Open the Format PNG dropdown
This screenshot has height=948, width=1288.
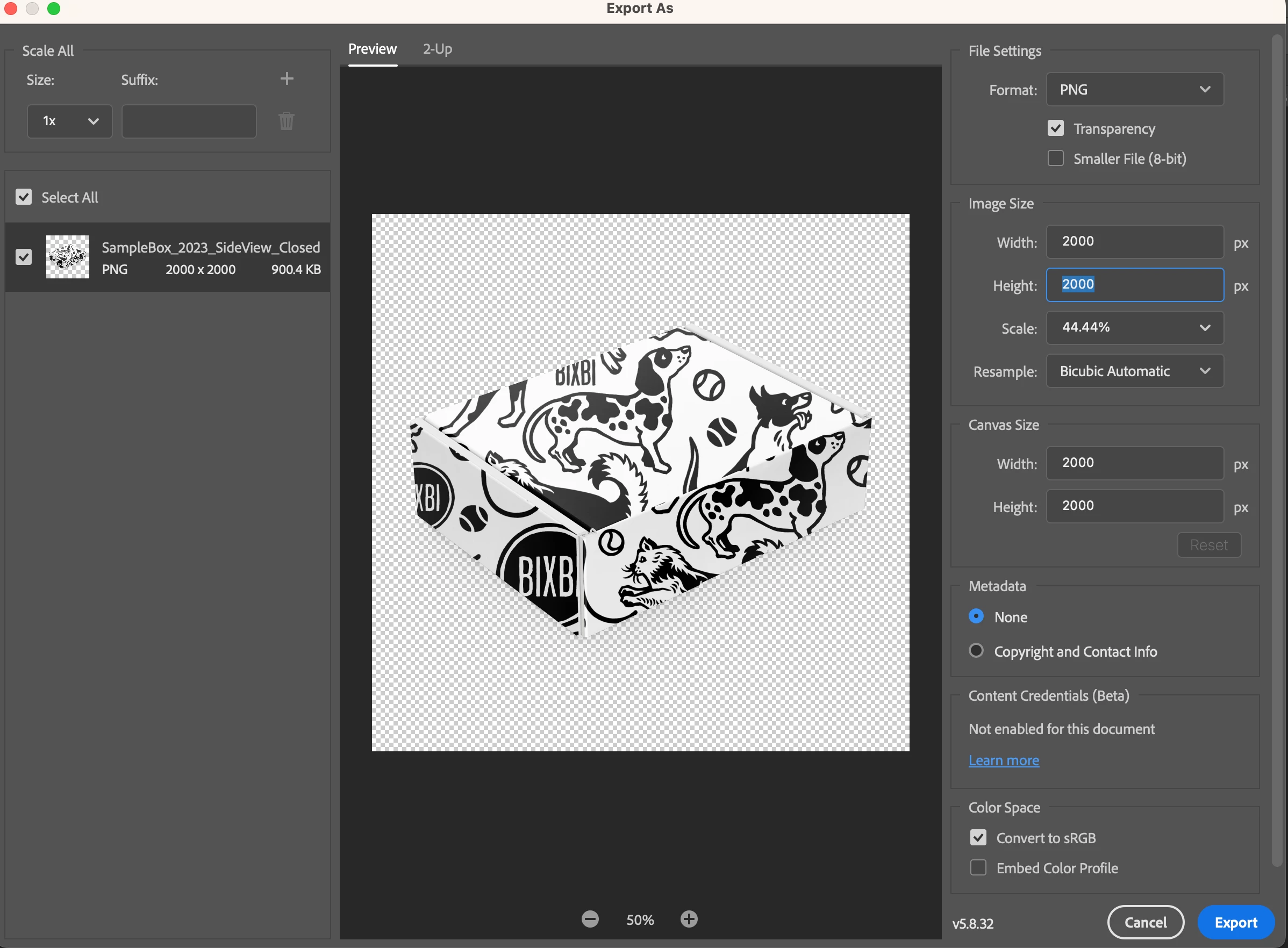(1134, 90)
